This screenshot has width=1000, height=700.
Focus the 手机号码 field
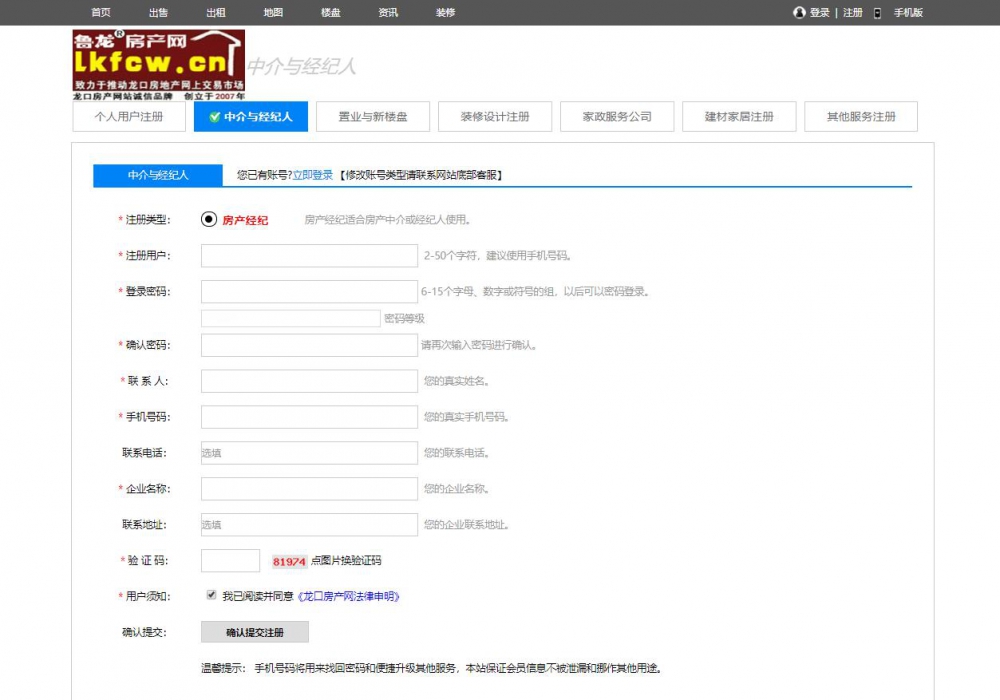pos(309,417)
